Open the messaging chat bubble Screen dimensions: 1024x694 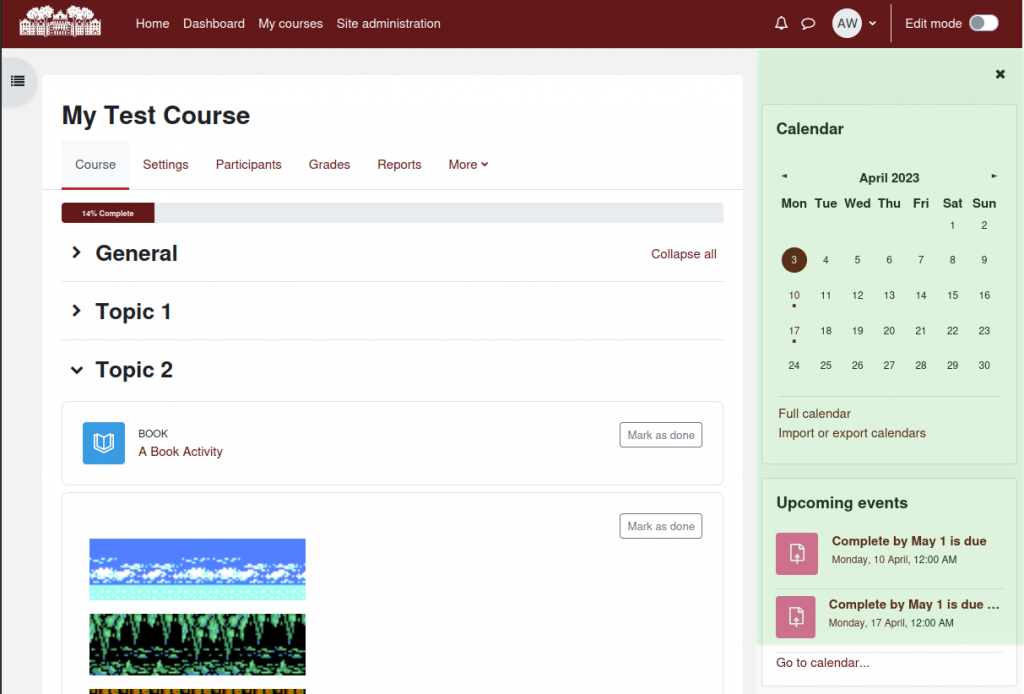[808, 24]
